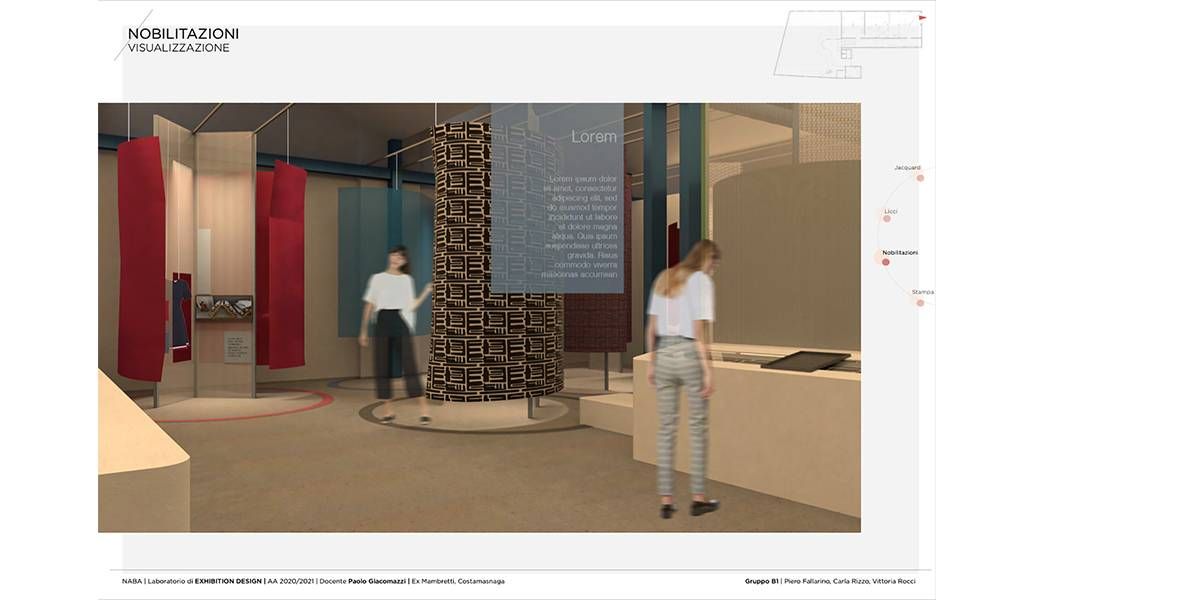Image resolution: width=1200 pixels, height=600 pixels.
Task: Click the lorem ipsum paragraph on the panel
Action: coord(580,226)
